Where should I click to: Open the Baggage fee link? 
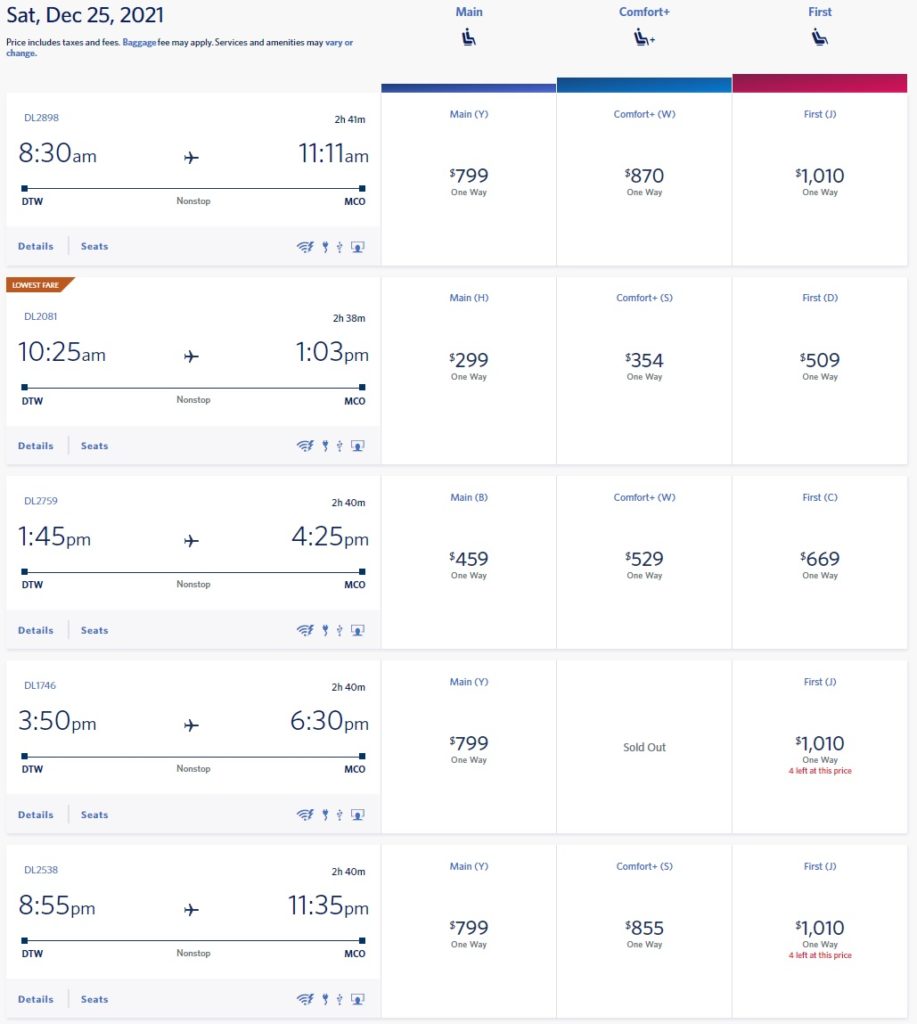(x=139, y=43)
